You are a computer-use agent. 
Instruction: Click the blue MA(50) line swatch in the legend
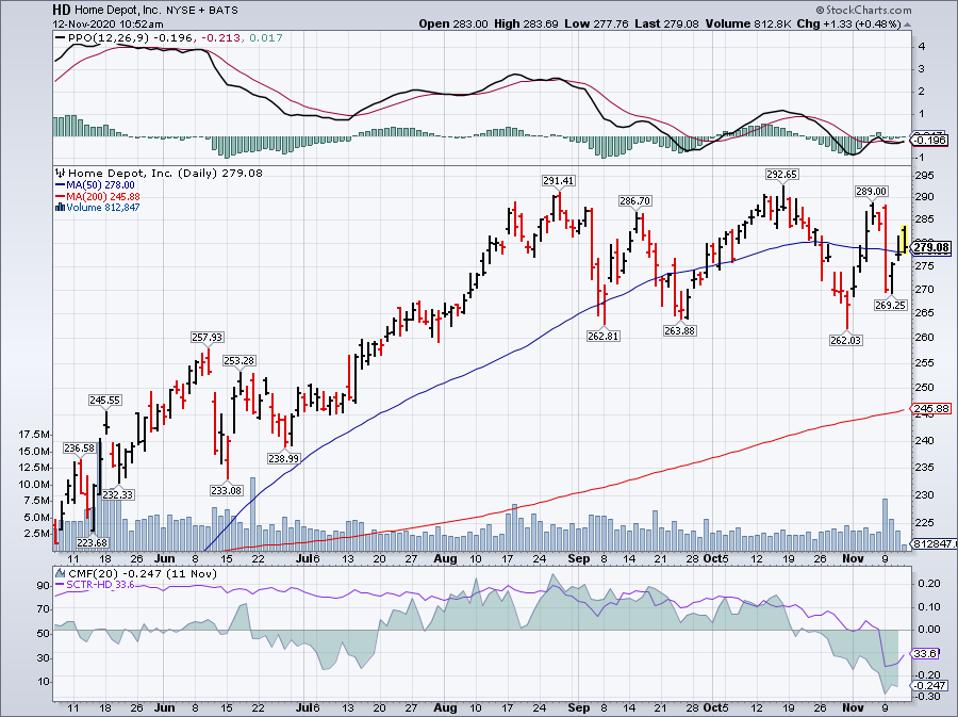60,185
